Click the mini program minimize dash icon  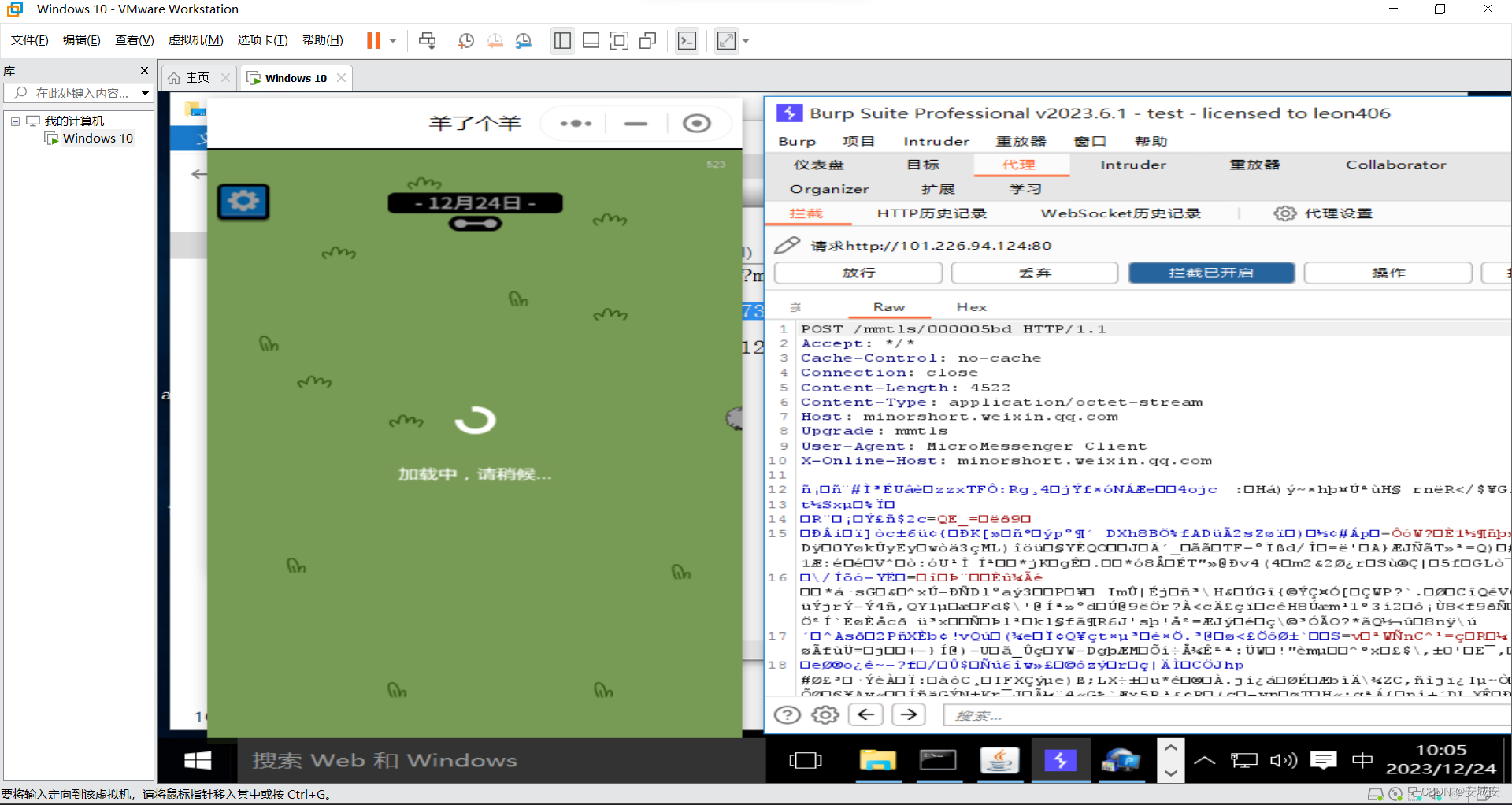point(636,124)
